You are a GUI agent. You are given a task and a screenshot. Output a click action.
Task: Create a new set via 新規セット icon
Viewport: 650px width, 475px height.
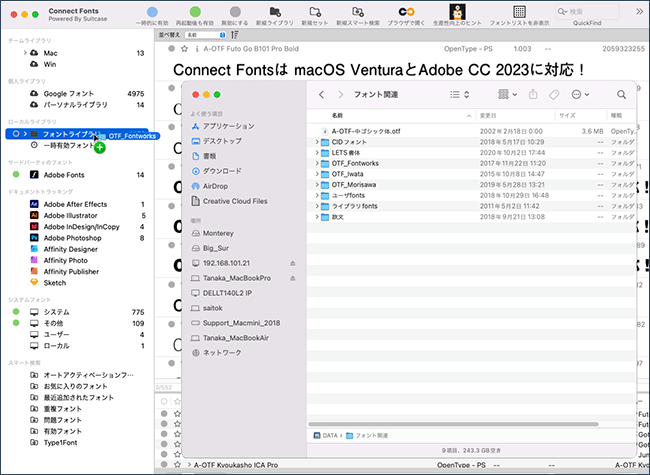tap(315, 12)
